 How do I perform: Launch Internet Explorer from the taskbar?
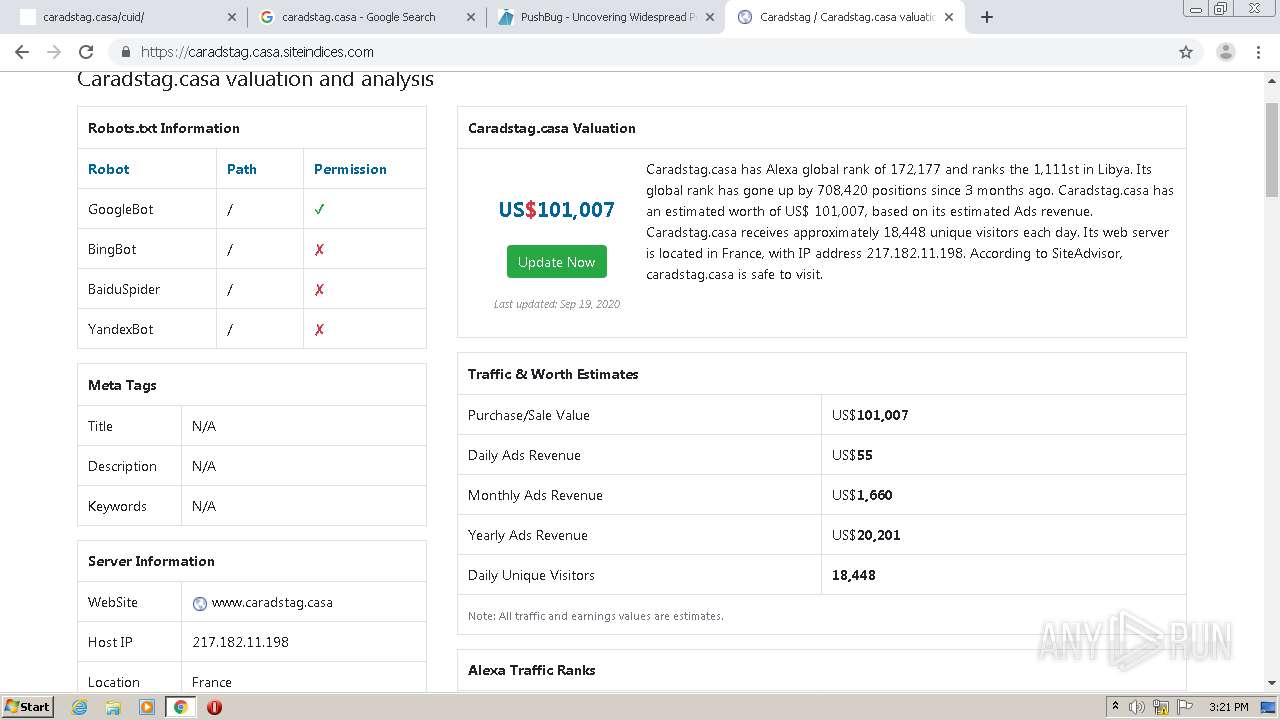[80, 707]
